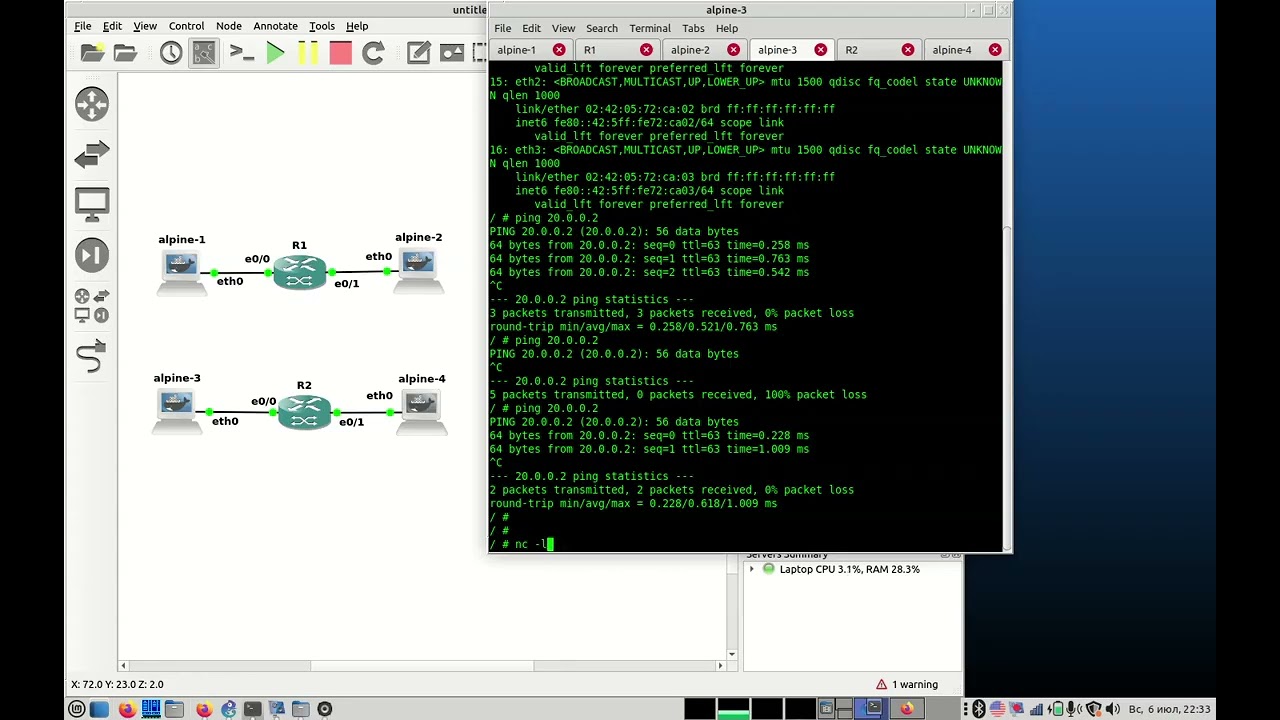Open the Linux Mint start menu
1280x720 pixels.
[x=76, y=709]
